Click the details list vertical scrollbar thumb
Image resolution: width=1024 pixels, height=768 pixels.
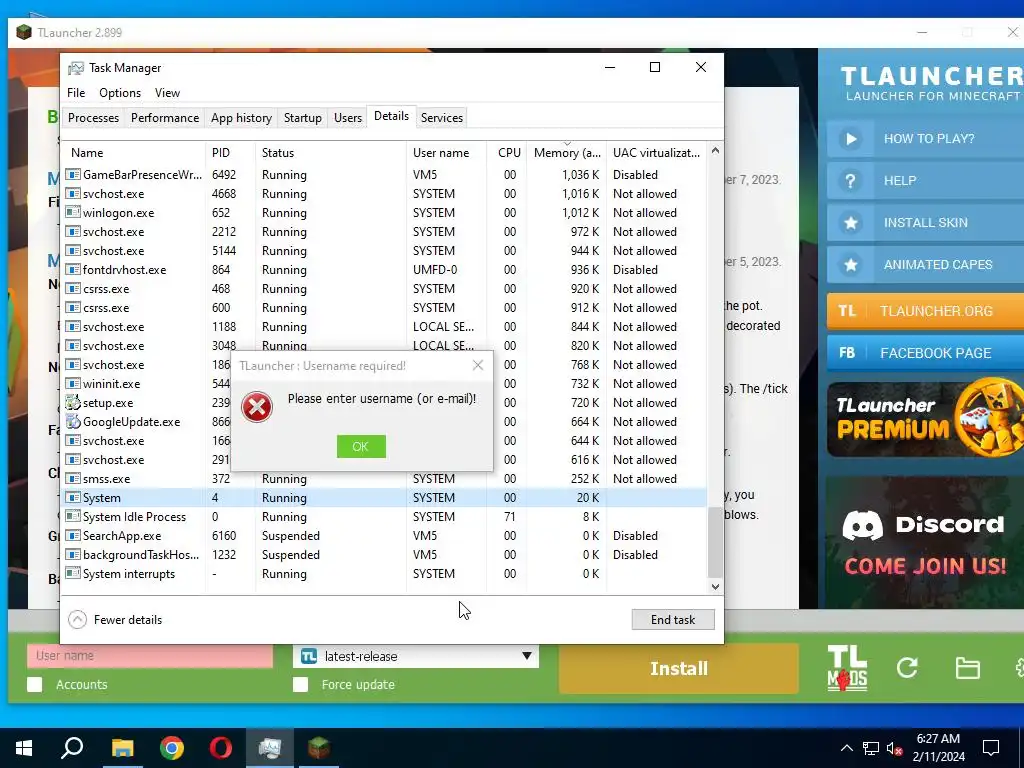coord(715,542)
